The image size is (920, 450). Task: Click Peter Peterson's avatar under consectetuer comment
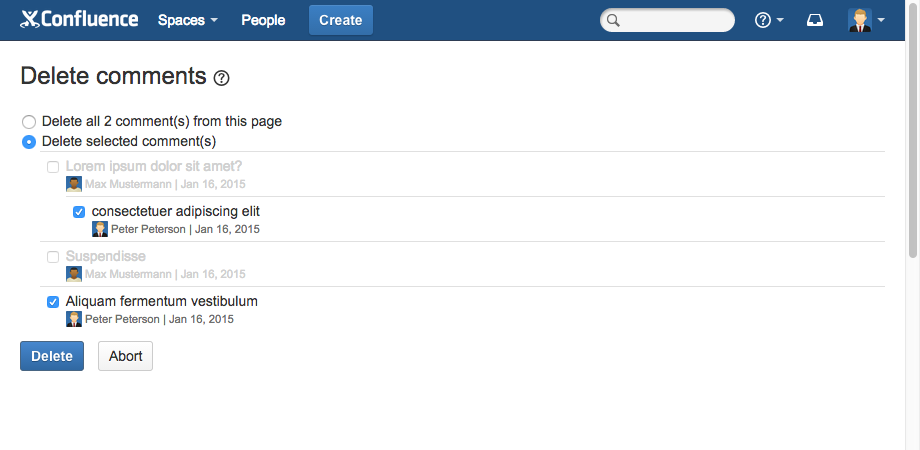coord(100,229)
